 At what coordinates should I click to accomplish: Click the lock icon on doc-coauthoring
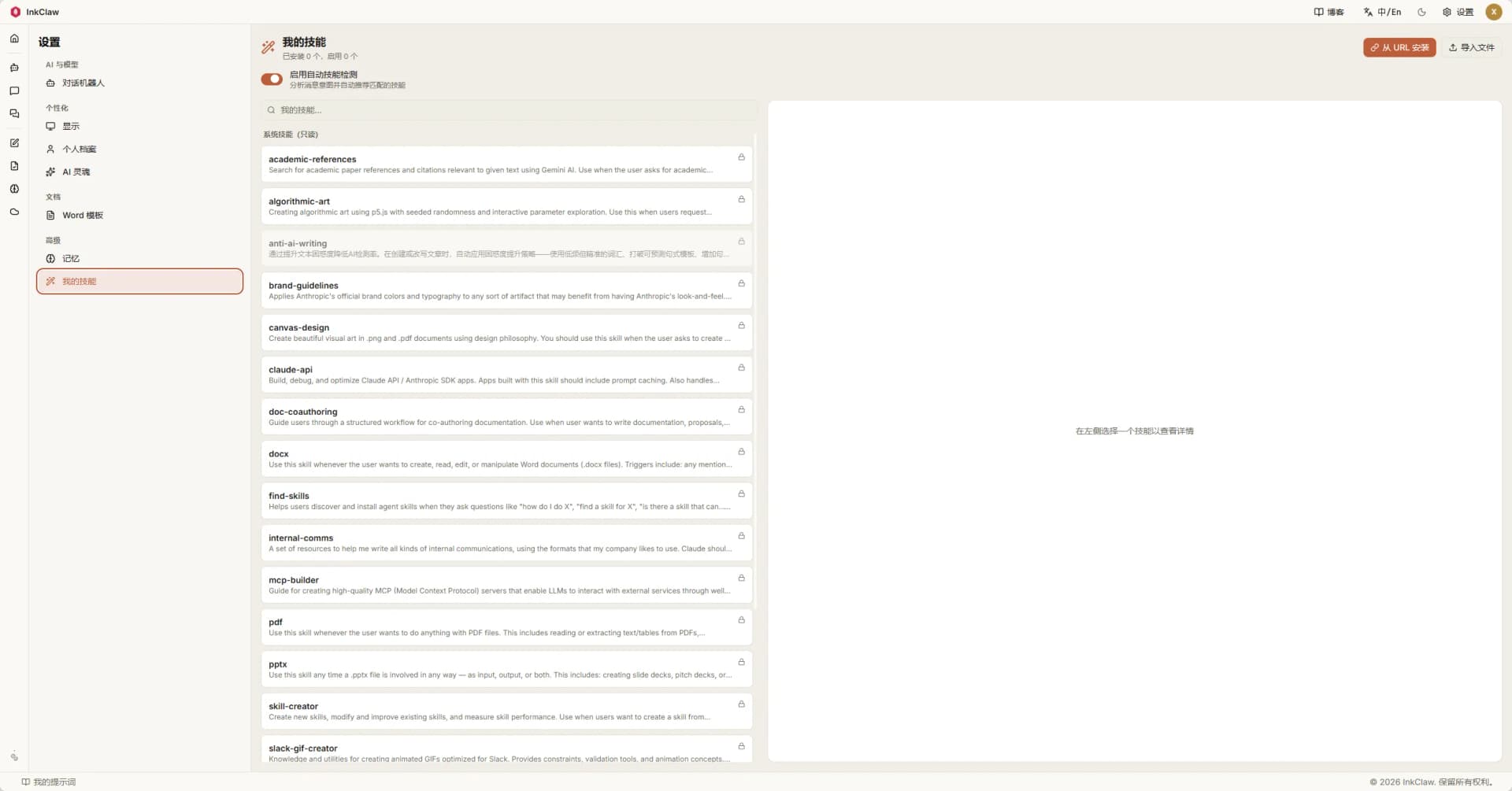[741, 410]
